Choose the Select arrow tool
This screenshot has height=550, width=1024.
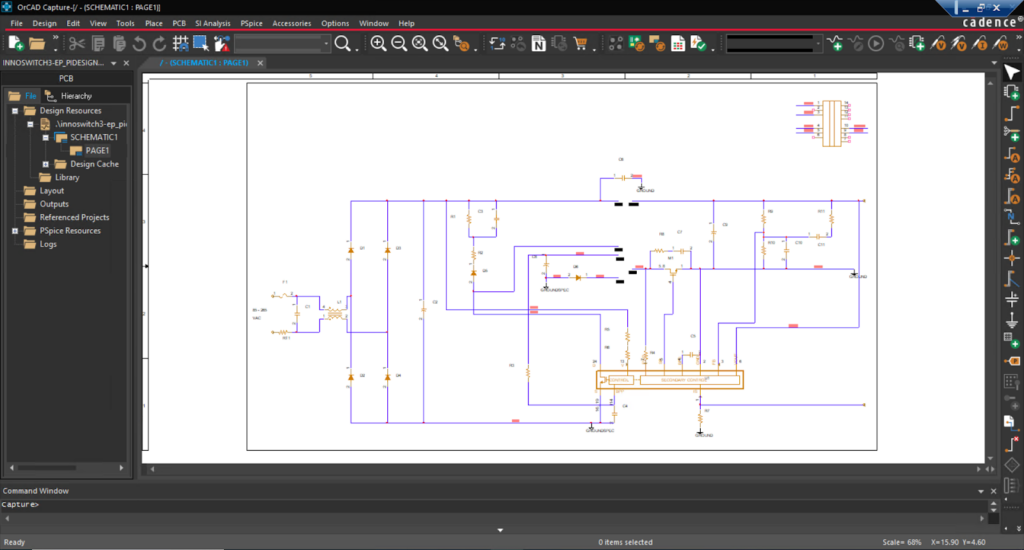(x=1012, y=72)
